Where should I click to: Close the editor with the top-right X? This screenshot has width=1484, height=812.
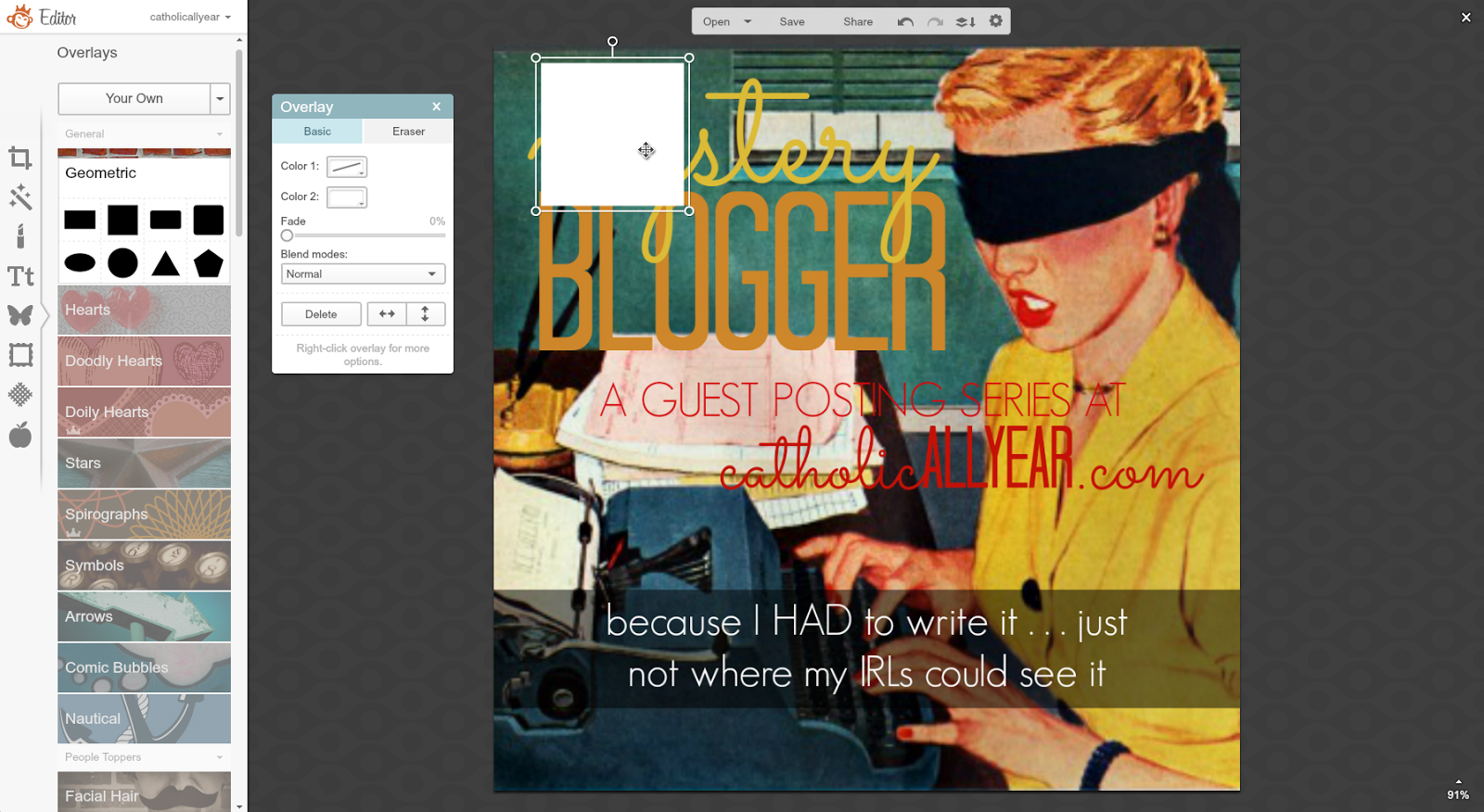1466,17
